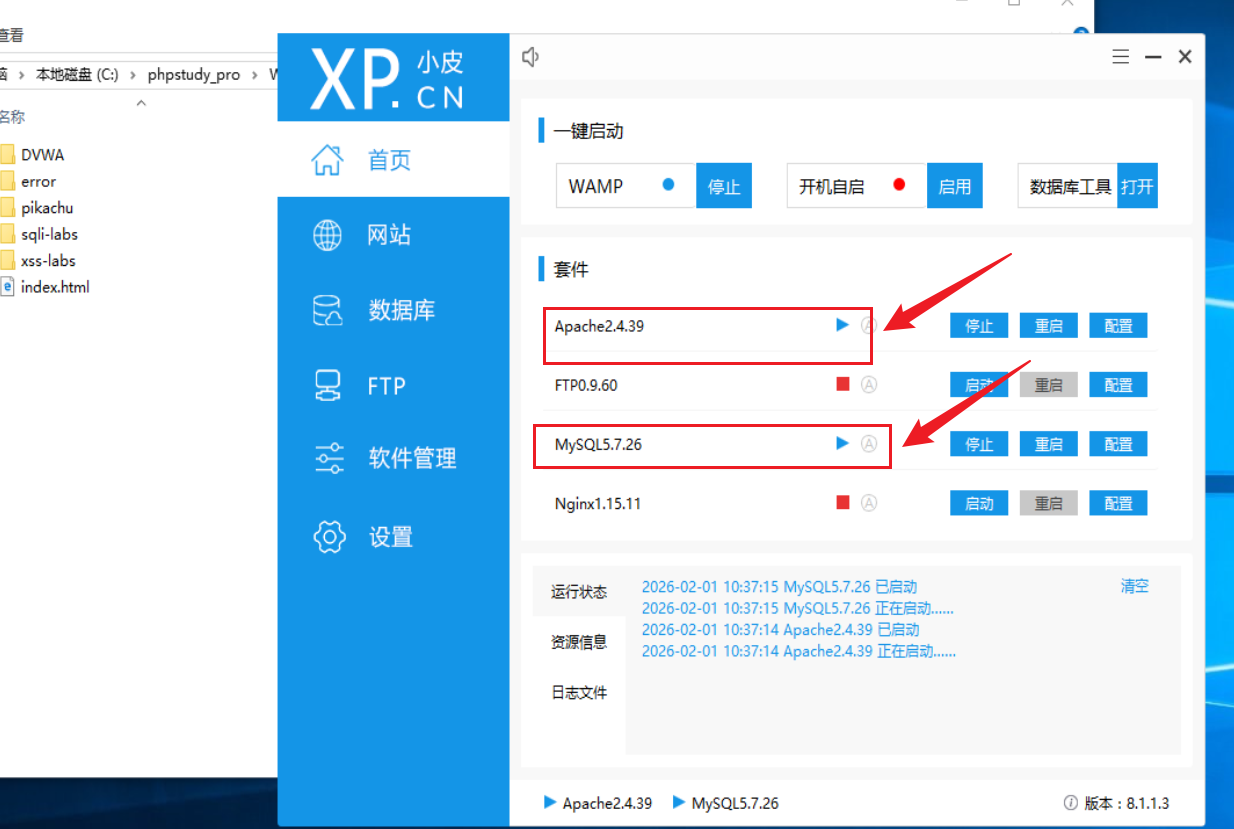Click 本地磁盘 (C:) in address path
Image resolution: width=1234 pixels, height=829 pixels.
[x=77, y=74]
